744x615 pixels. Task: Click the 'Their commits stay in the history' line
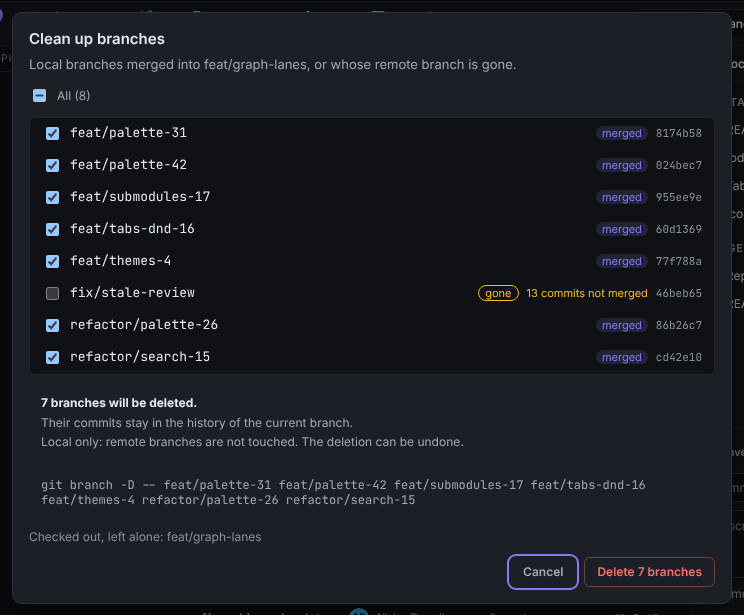click(x=196, y=423)
